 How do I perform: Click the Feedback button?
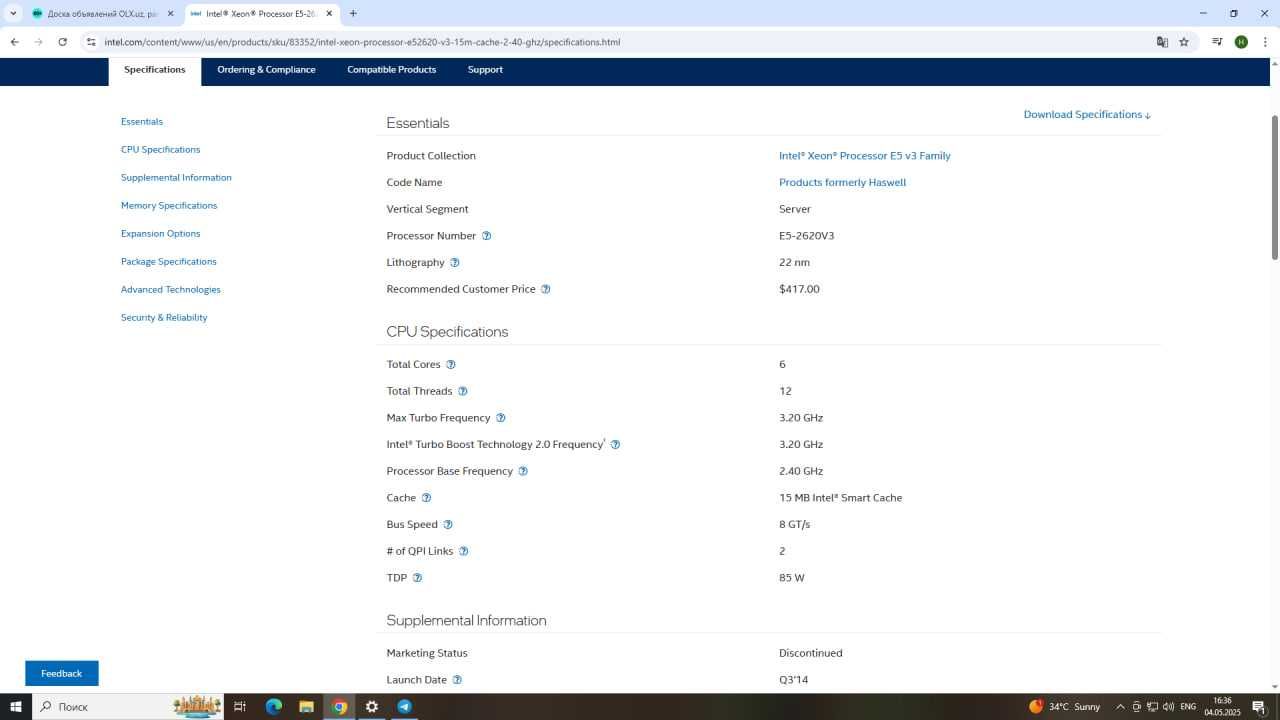coord(62,674)
